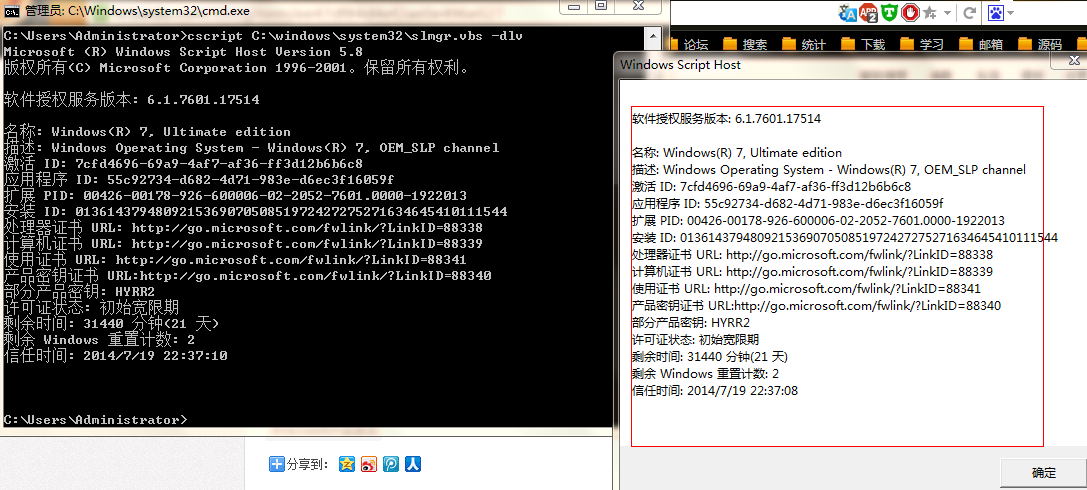The image size is (1087, 490).
Task: Click 许可证状态 line in cmd window
Action: [92, 307]
